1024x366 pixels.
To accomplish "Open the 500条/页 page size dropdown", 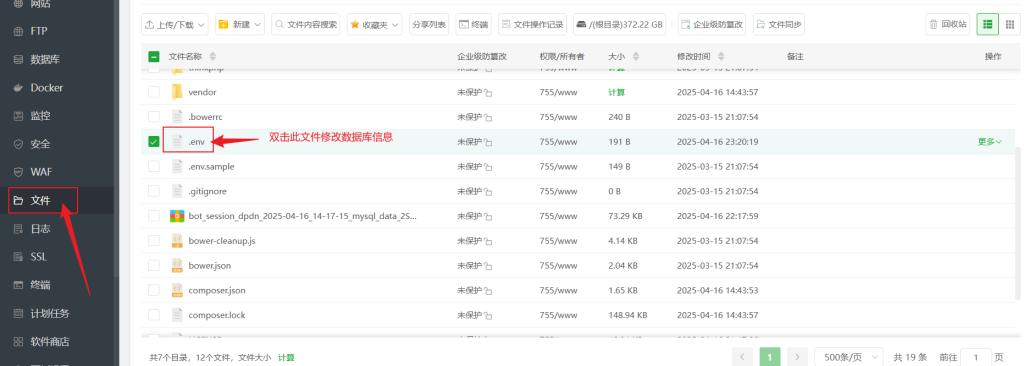I will pos(848,358).
